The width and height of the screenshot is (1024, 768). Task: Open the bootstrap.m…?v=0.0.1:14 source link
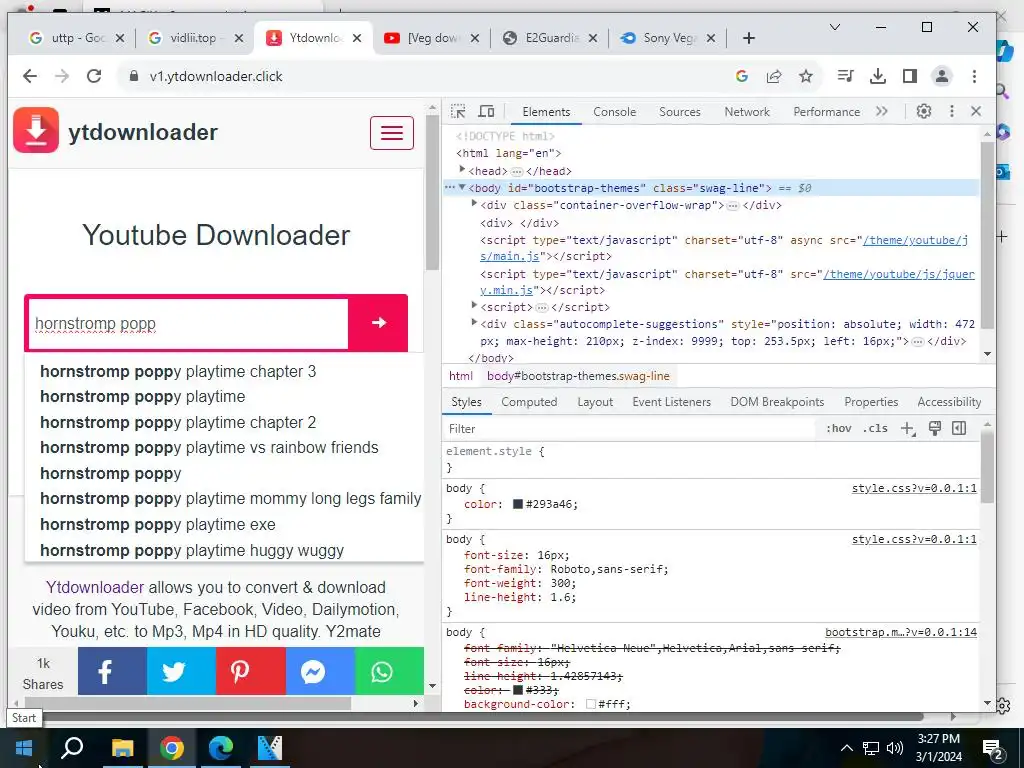901,632
